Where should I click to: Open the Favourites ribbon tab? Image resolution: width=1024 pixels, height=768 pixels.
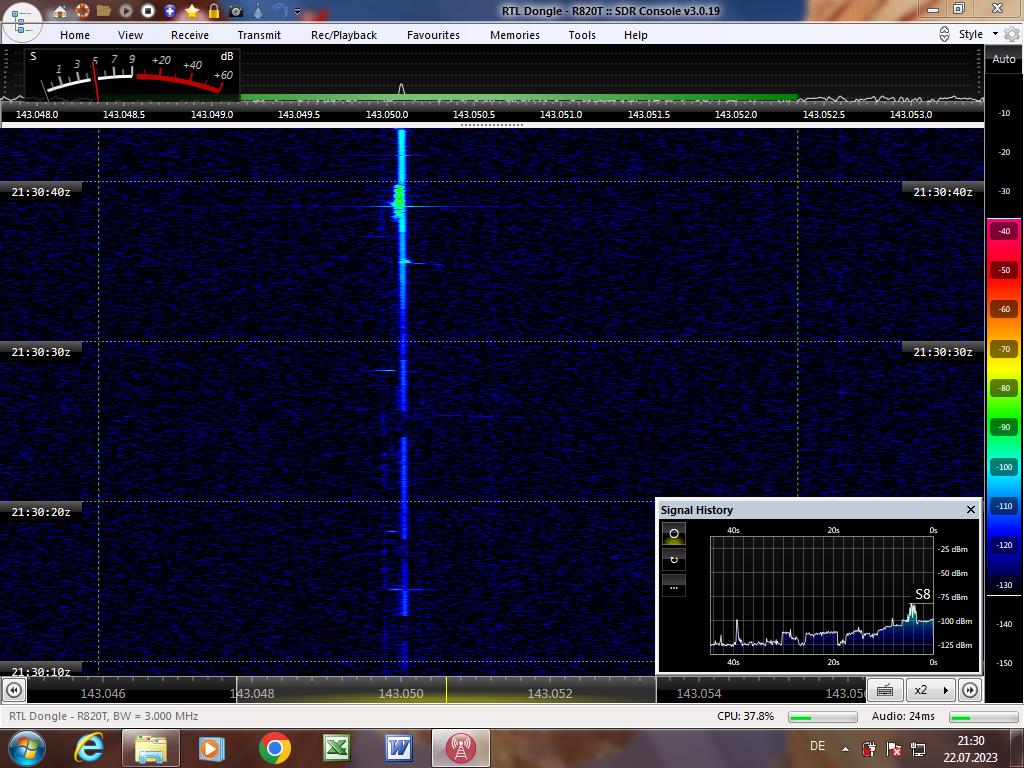tap(434, 35)
